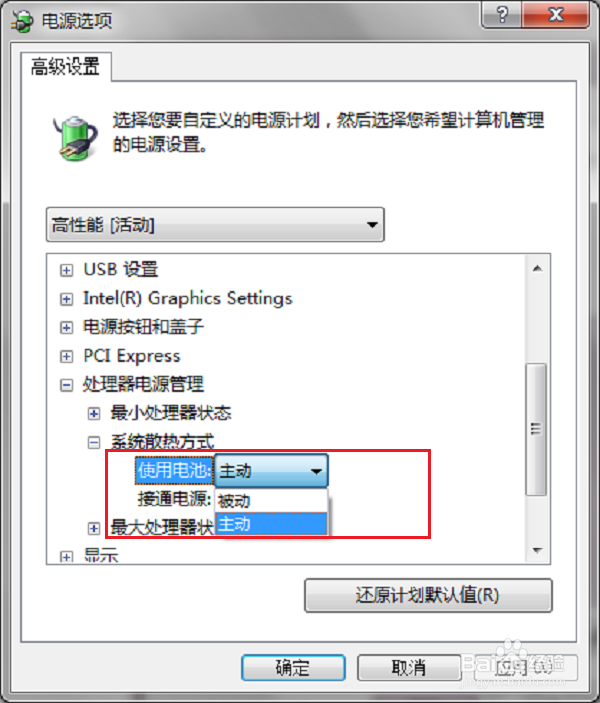Select 被动 from the dropdown list

pos(271,501)
